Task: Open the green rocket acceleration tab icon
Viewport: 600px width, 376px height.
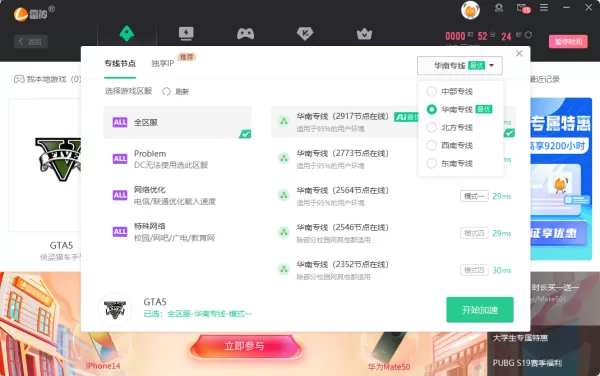Action: pos(127,34)
